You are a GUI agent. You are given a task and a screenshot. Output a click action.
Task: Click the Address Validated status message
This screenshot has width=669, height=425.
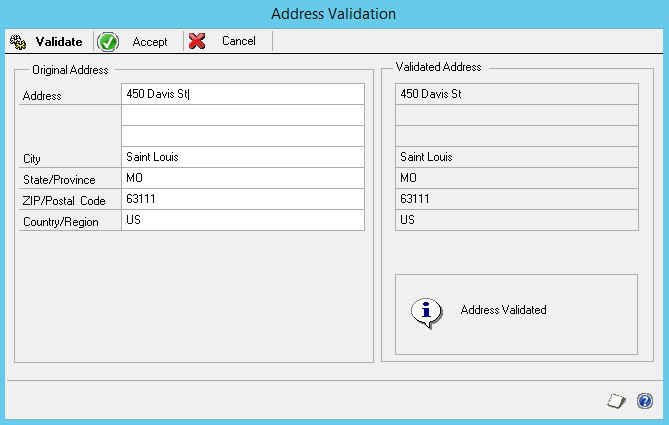pos(503,310)
